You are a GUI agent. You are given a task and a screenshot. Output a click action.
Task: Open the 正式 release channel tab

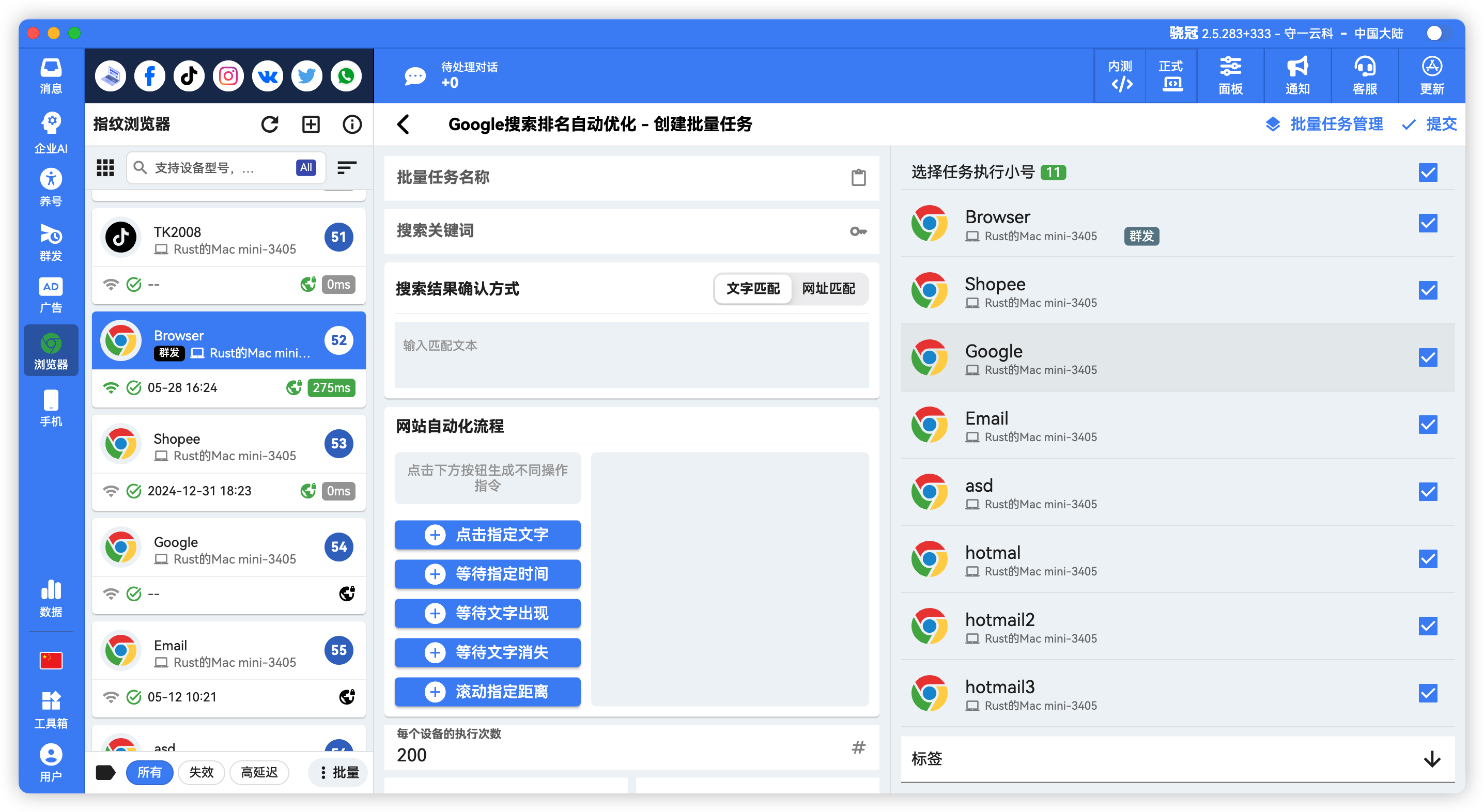pyautogui.click(x=1171, y=75)
